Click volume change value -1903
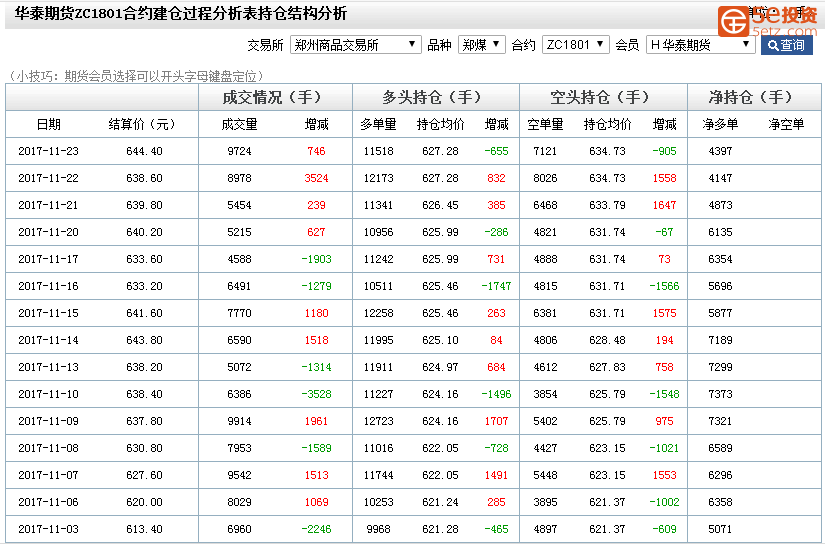 (x=316, y=259)
